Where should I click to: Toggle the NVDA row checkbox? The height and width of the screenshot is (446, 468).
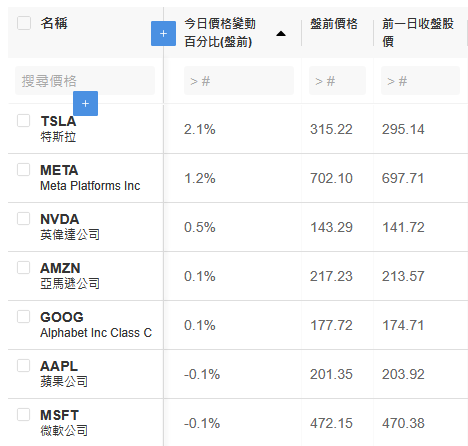[x=23, y=218]
